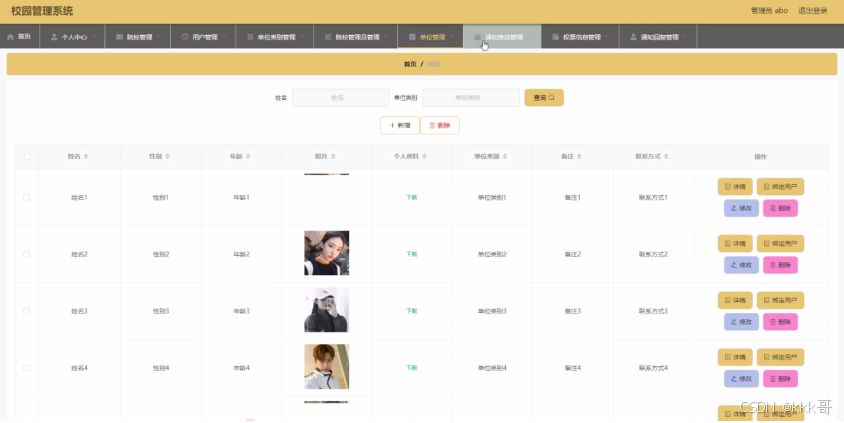
Task: Click the 下载 link in row 姓名4
Action: pyautogui.click(x=412, y=368)
